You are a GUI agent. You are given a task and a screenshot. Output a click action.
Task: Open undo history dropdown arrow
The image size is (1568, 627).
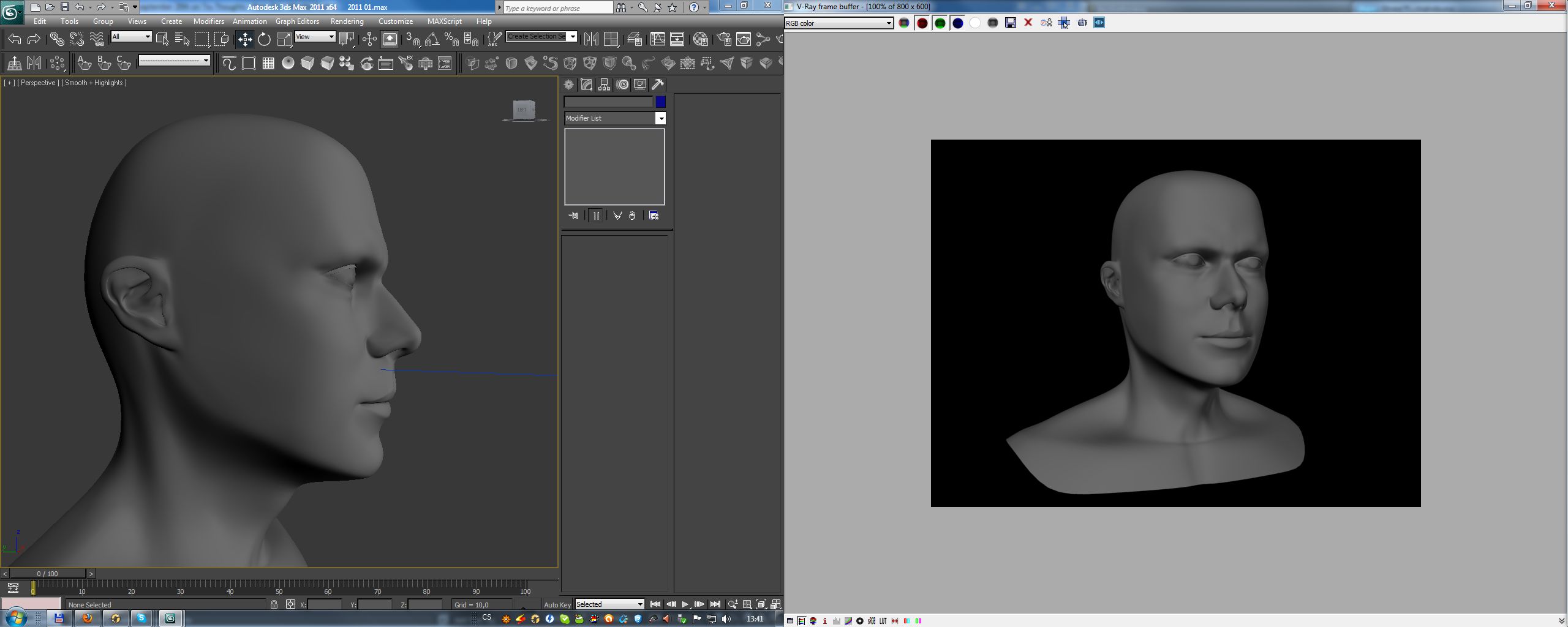(91, 7)
